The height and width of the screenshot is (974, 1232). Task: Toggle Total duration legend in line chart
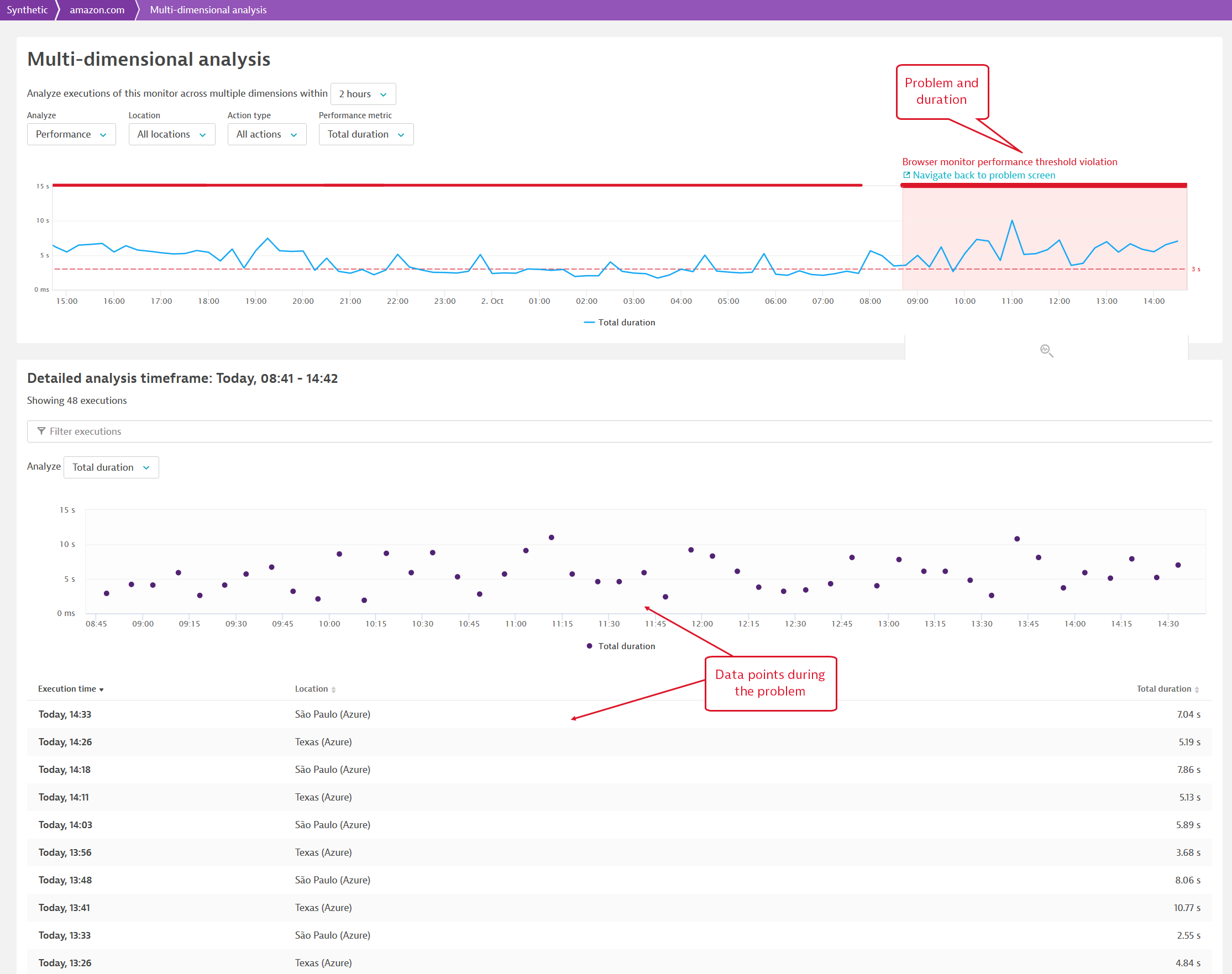point(620,322)
